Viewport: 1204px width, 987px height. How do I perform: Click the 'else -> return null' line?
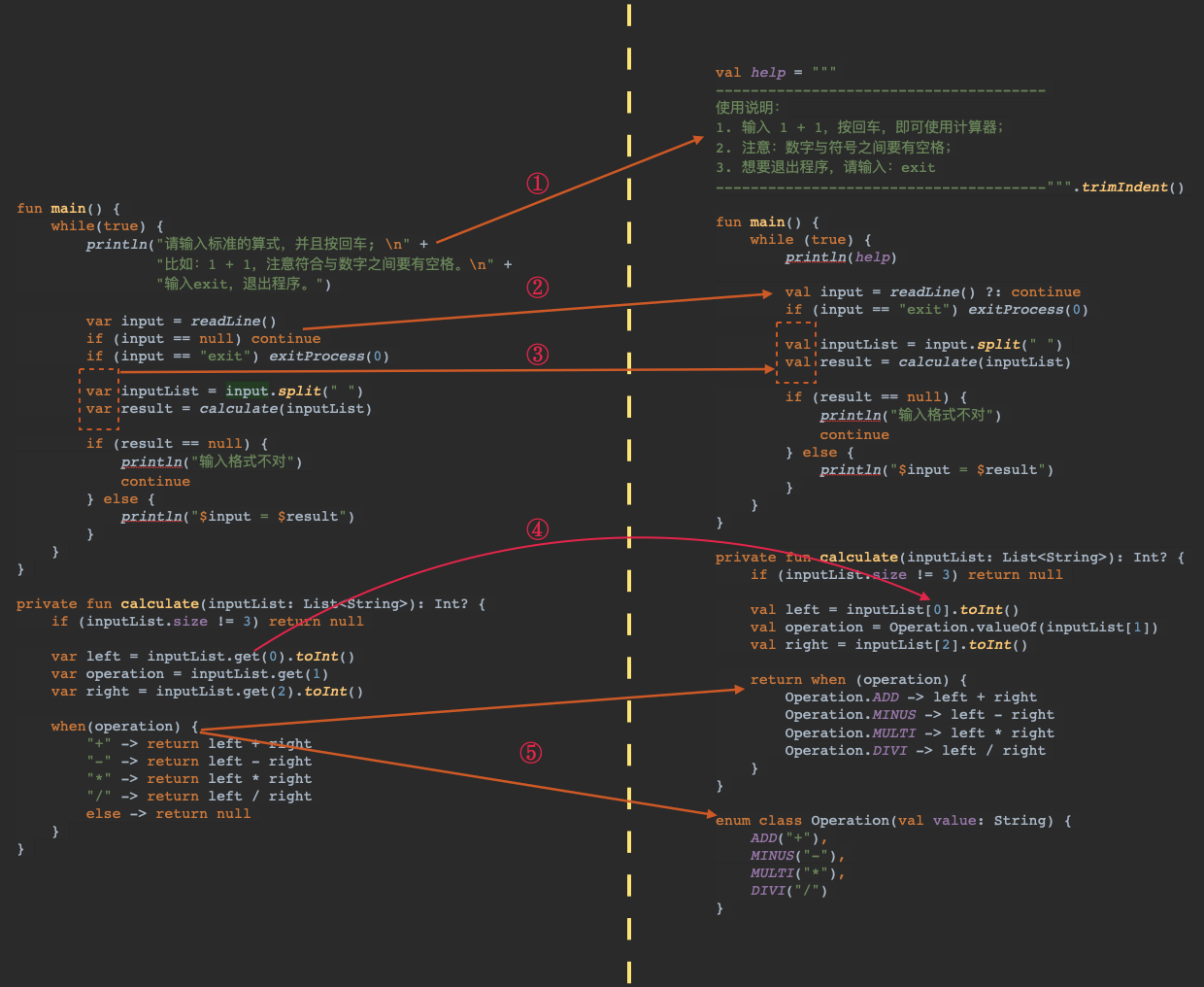(x=168, y=814)
